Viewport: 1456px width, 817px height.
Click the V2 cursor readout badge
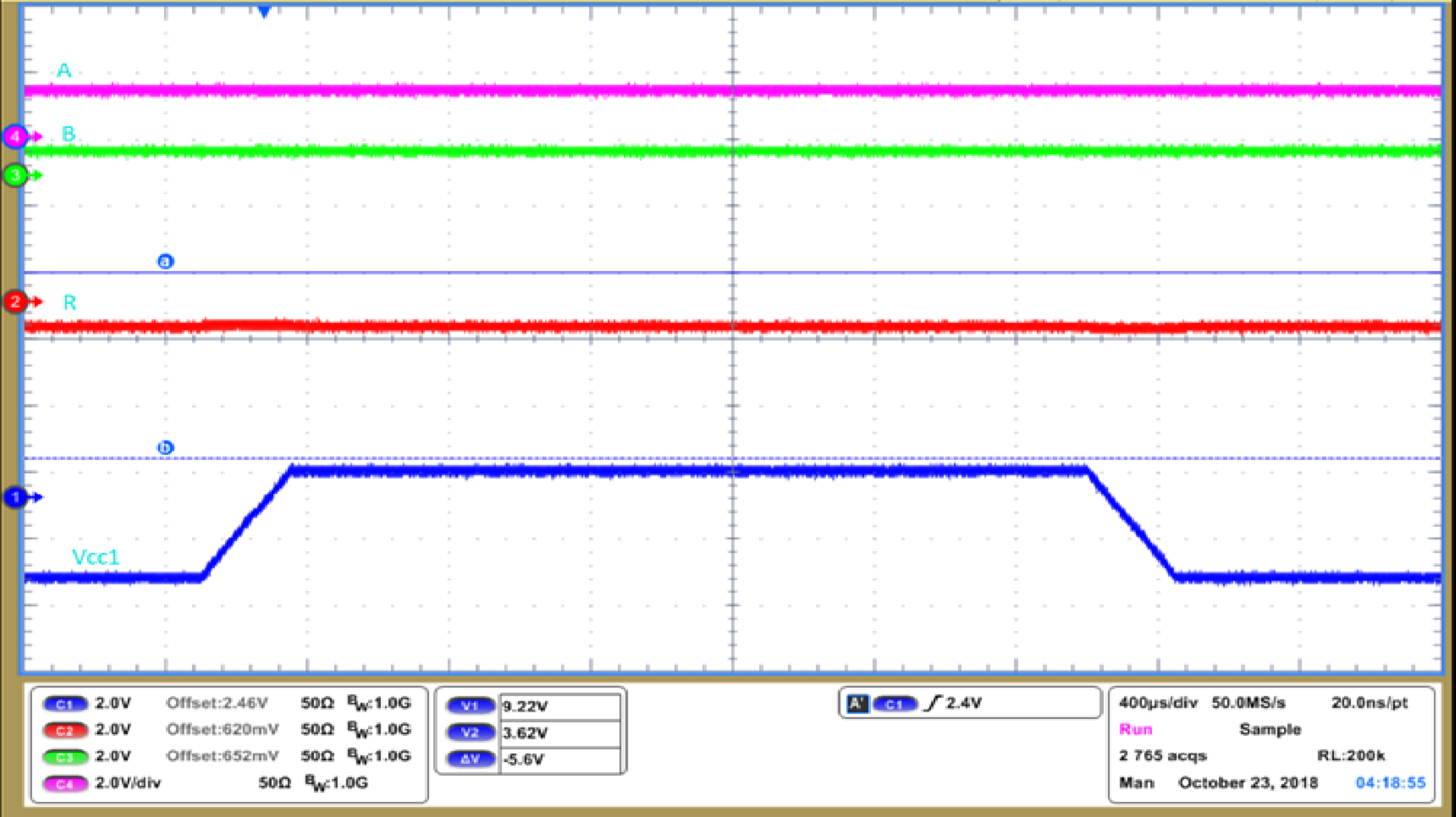(469, 733)
